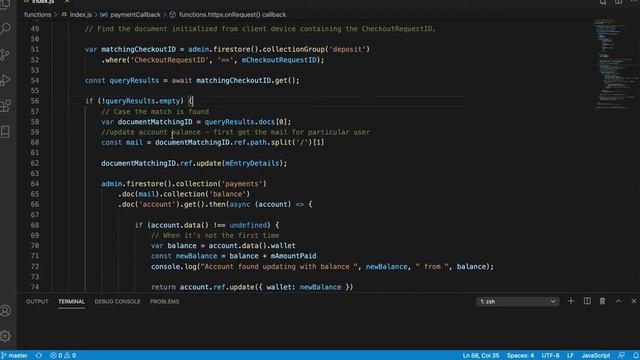The width and height of the screenshot is (640, 360).
Task: Open the Search view in activity bar
Action: tap(6, 29)
